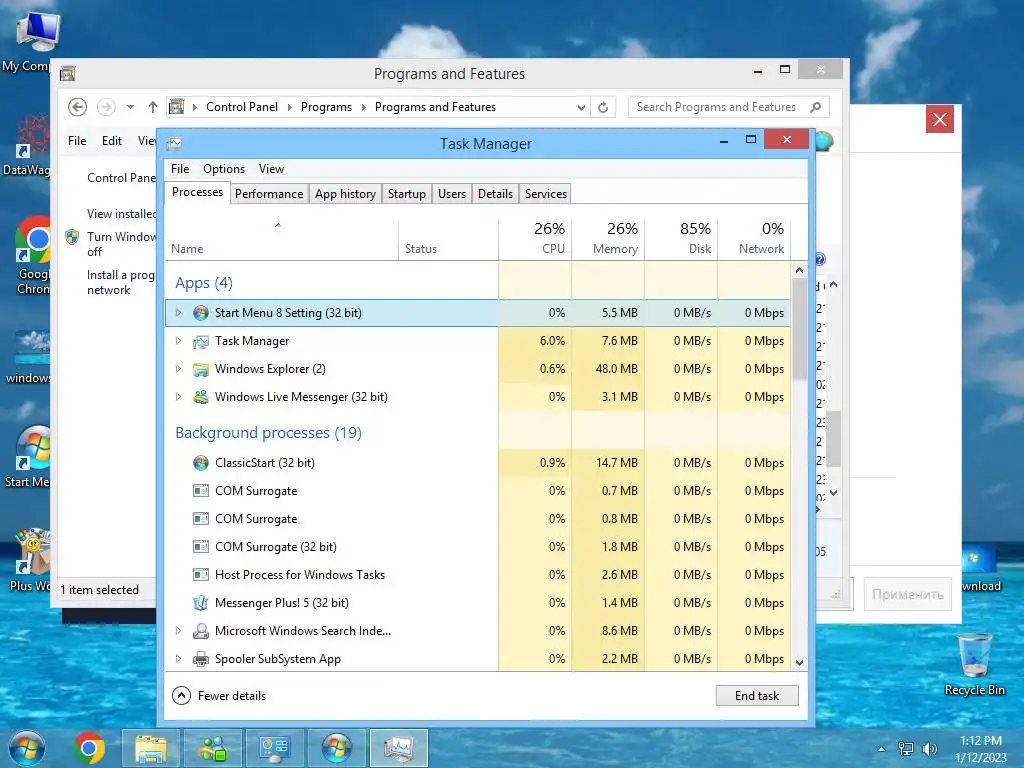Expand Windows Live Messenger process row
This screenshot has height=768, width=1024.
[178, 397]
